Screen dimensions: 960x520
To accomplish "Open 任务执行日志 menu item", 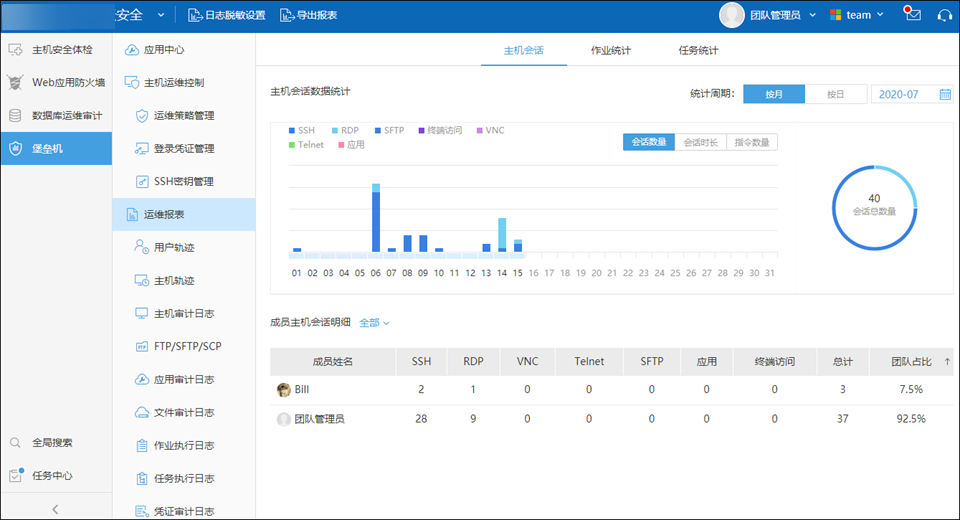I will (x=184, y=479).
